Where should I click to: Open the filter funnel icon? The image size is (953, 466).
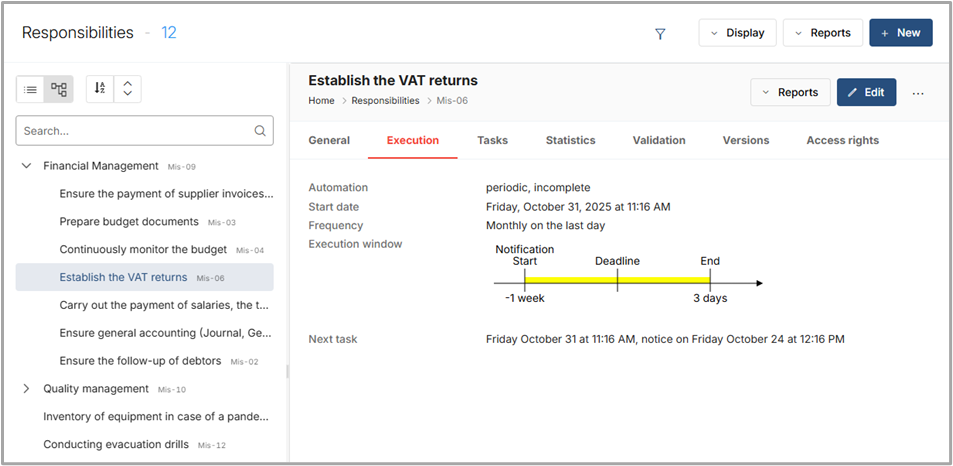pos(660,33)
